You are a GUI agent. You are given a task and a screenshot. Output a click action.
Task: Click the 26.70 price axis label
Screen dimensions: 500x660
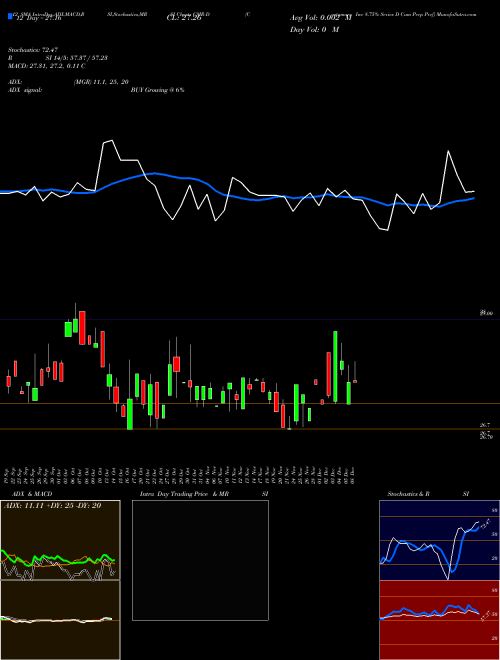tap(486, 437)
